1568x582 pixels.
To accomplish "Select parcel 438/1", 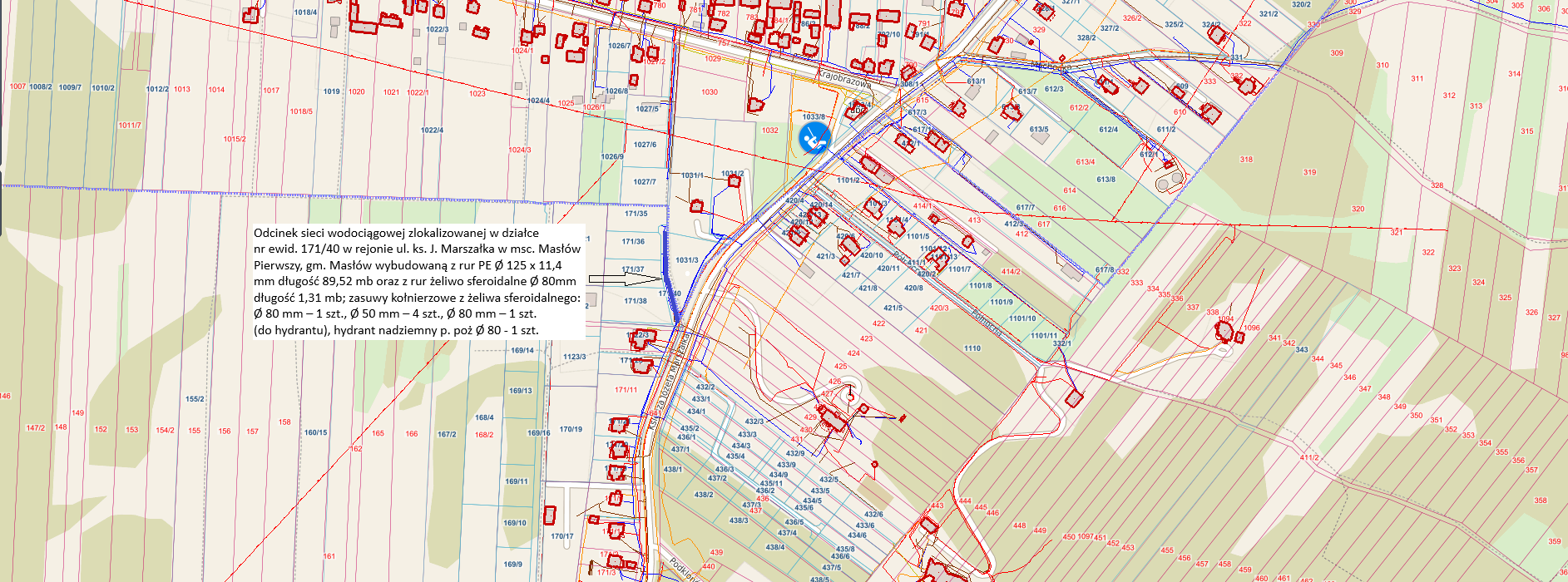I will [x=673, y=470].
